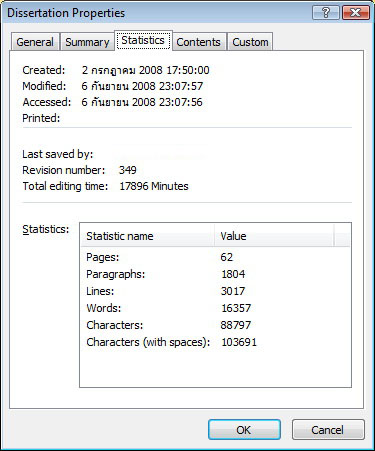Go to the Contents tab

[x=199, y=42]
